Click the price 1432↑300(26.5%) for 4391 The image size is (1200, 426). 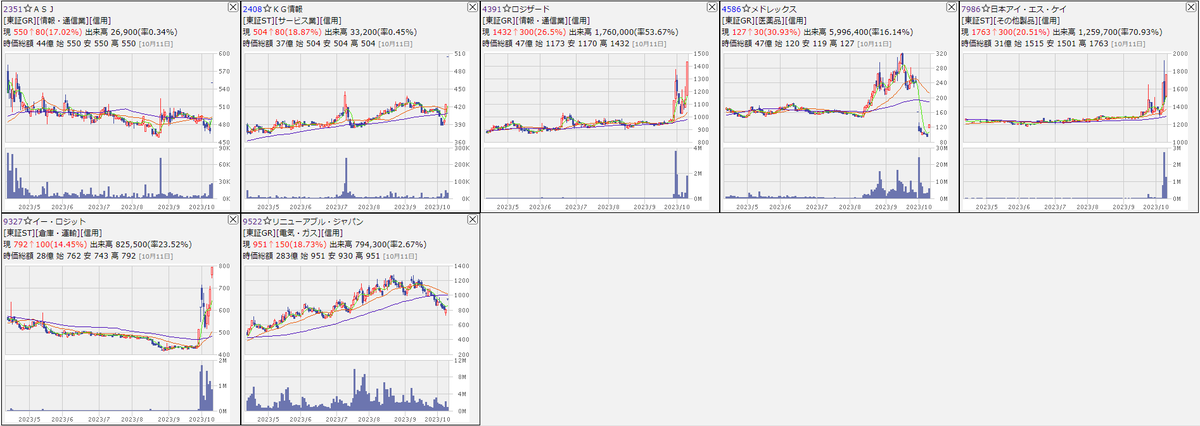point(528,32)
